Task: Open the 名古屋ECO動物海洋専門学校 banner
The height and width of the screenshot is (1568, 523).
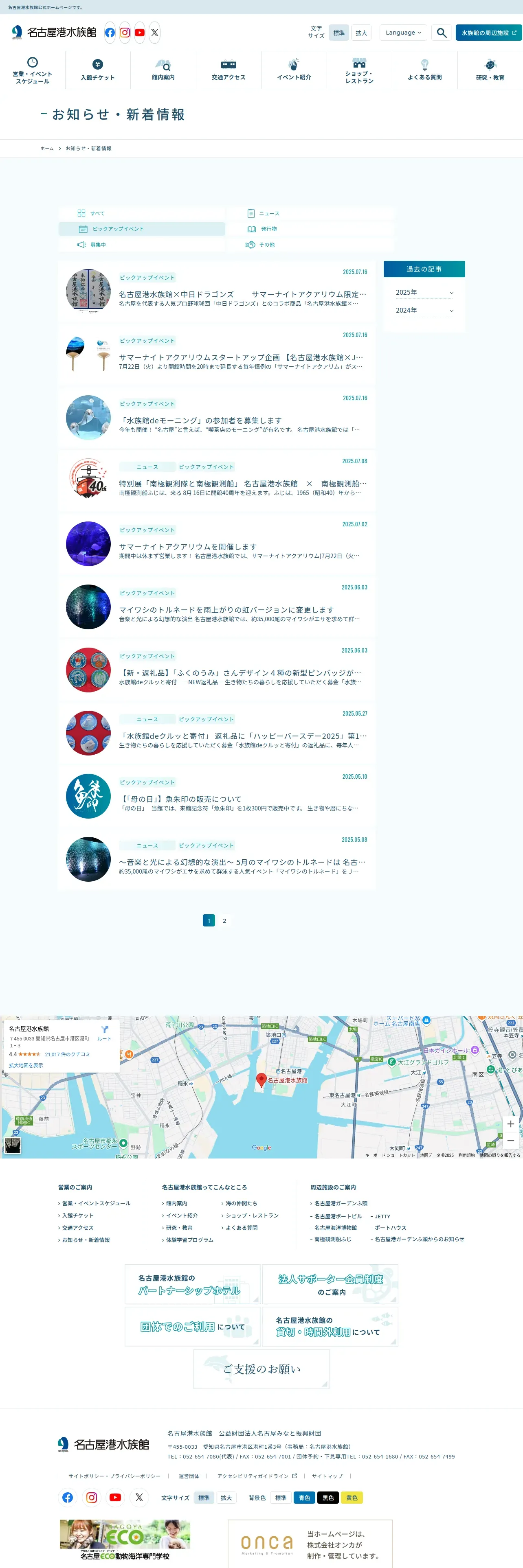Action: [125, 1540]
